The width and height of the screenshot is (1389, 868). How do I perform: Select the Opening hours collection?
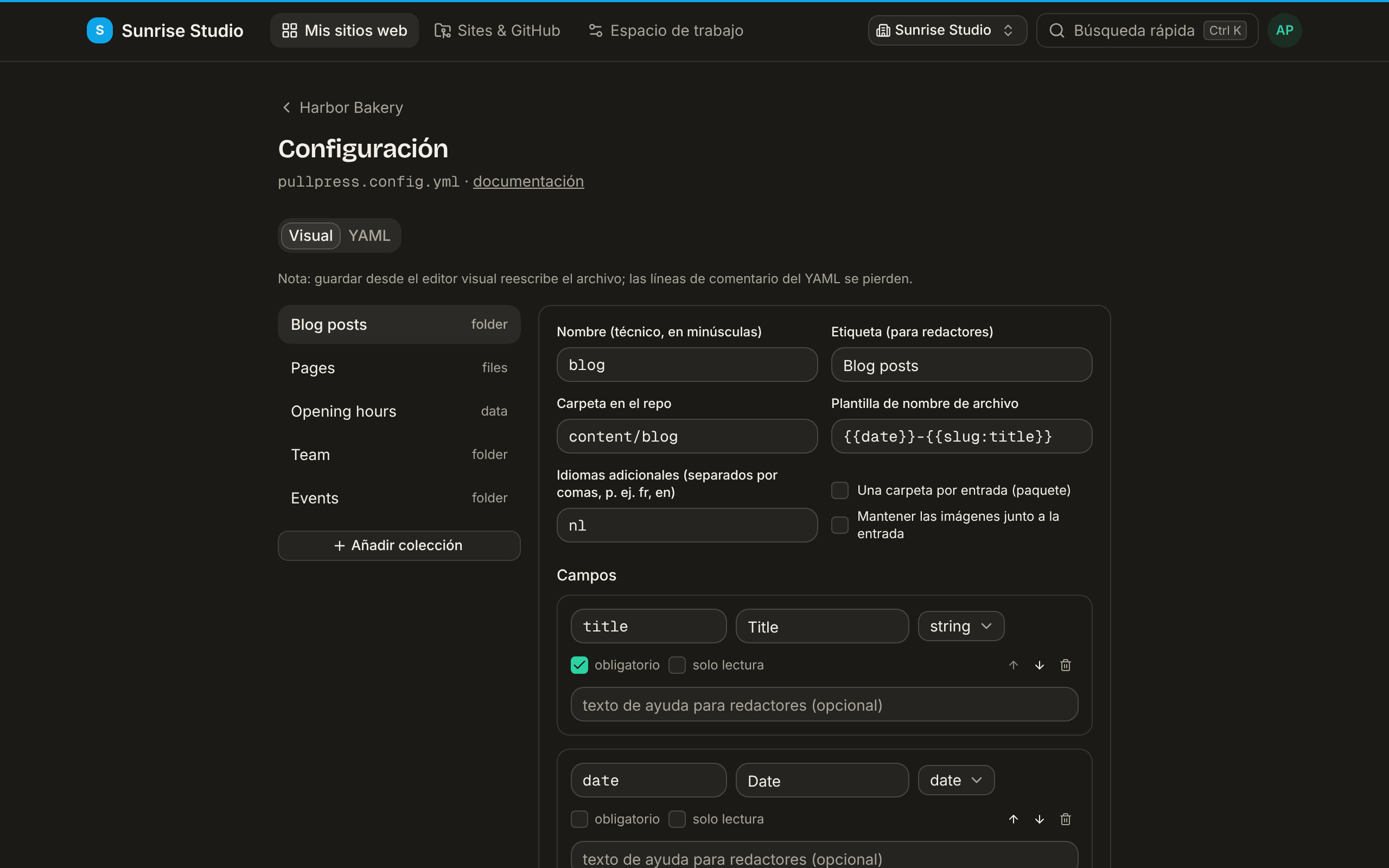(399, 411)
